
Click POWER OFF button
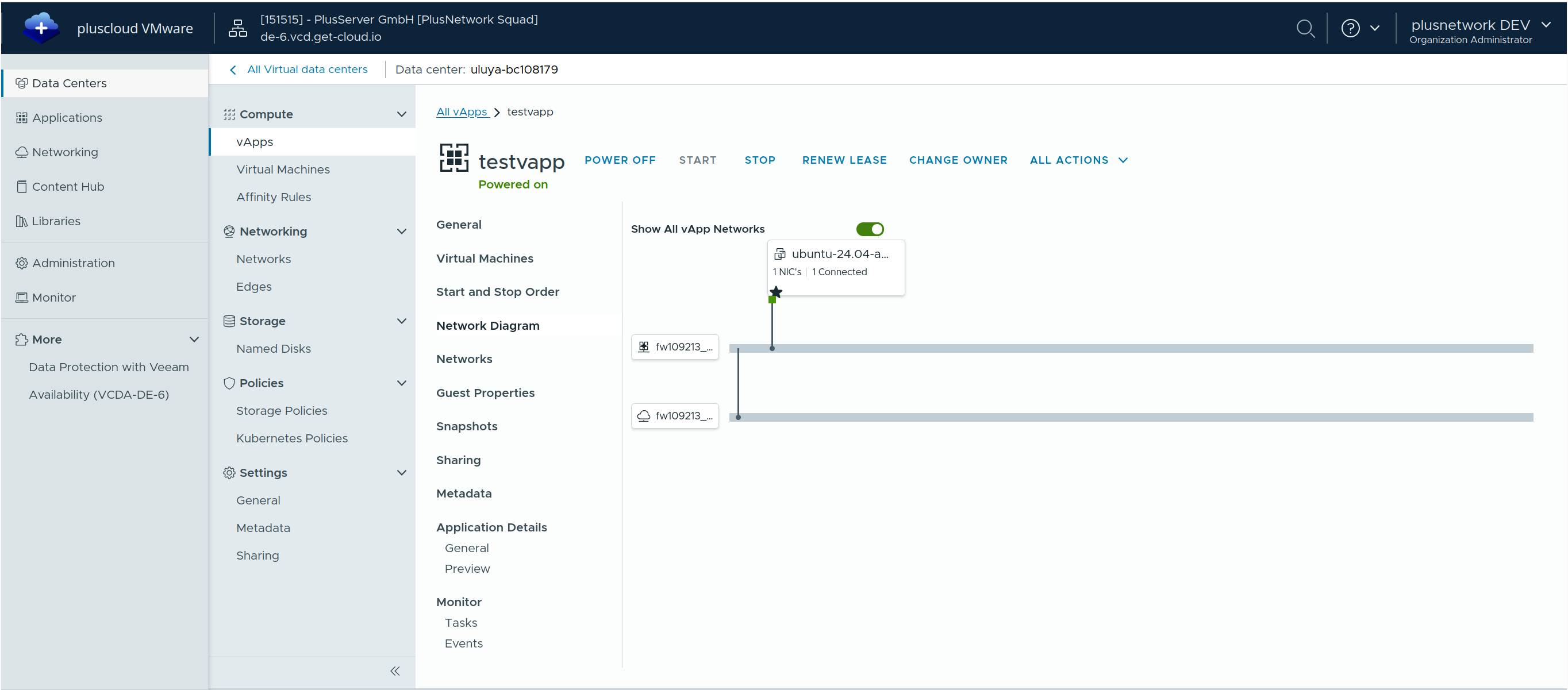point(620,160)
